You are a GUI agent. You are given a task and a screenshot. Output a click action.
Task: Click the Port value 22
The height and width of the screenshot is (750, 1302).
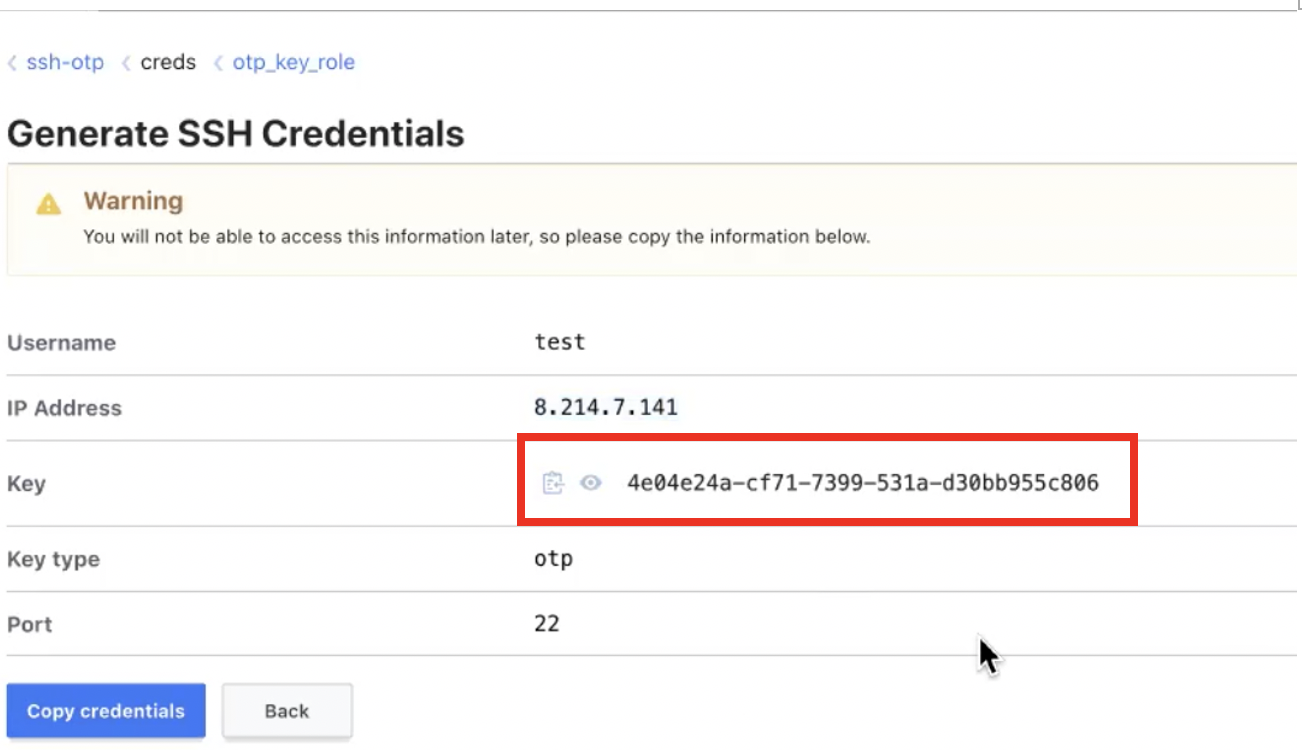coord(547,623)
